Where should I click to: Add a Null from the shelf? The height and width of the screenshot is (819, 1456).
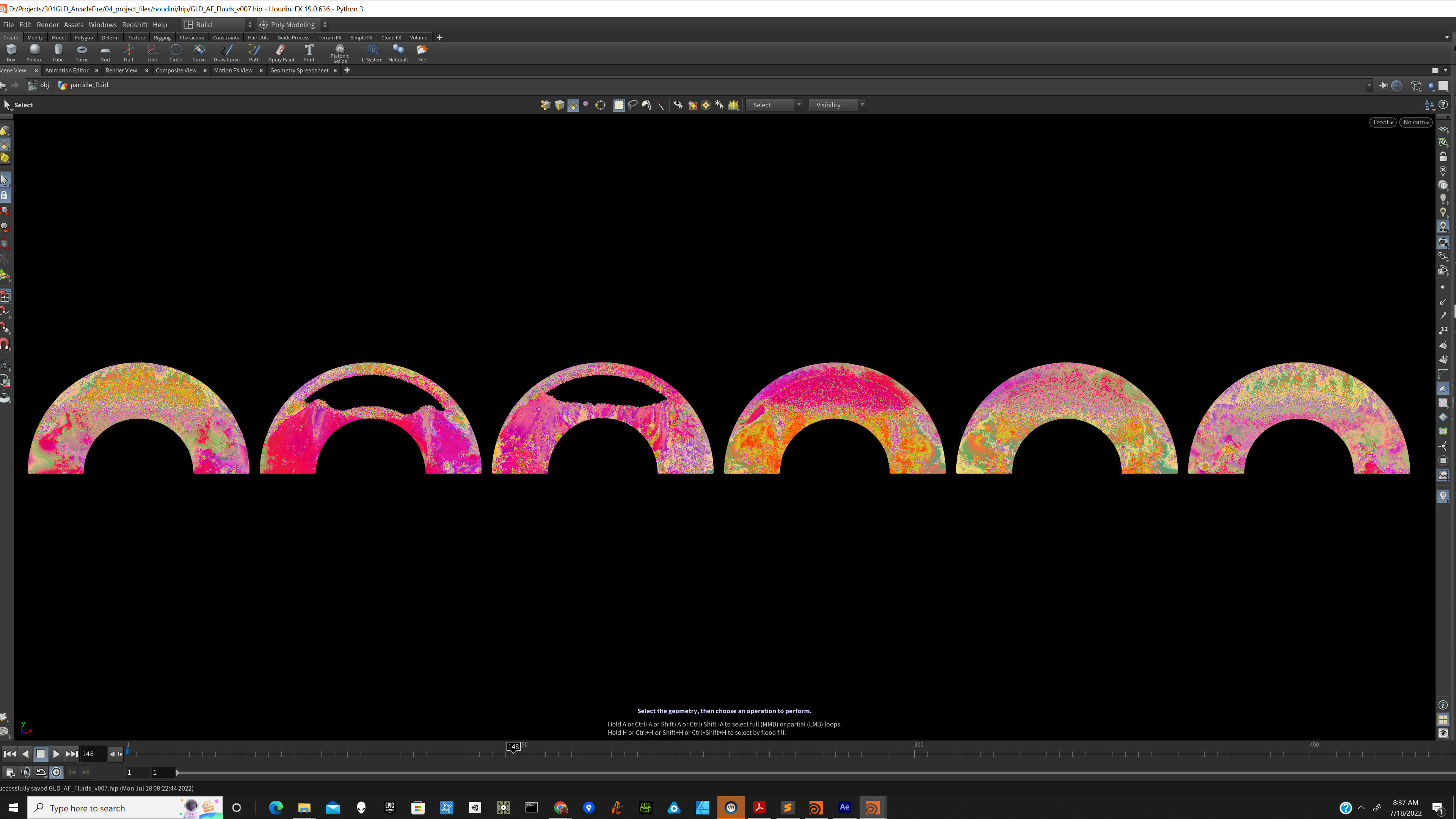pyautogui.click(x=128, y=53)
